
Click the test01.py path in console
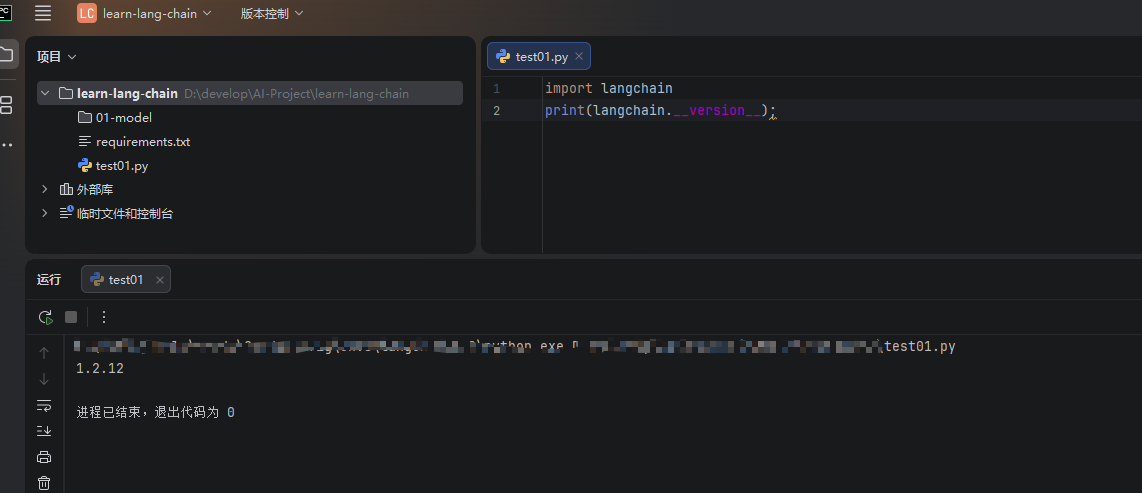point(920,347)
